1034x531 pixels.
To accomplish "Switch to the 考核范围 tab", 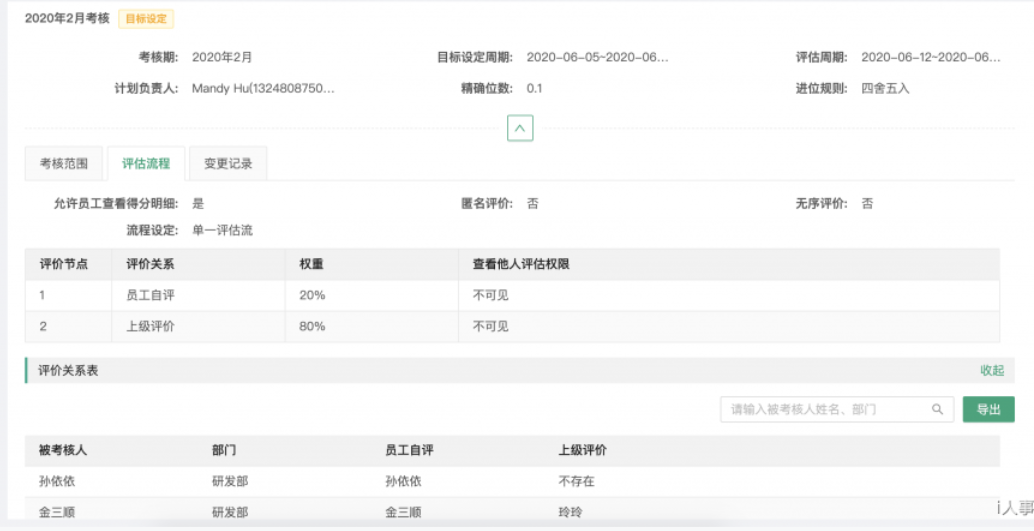I will 64,163.
